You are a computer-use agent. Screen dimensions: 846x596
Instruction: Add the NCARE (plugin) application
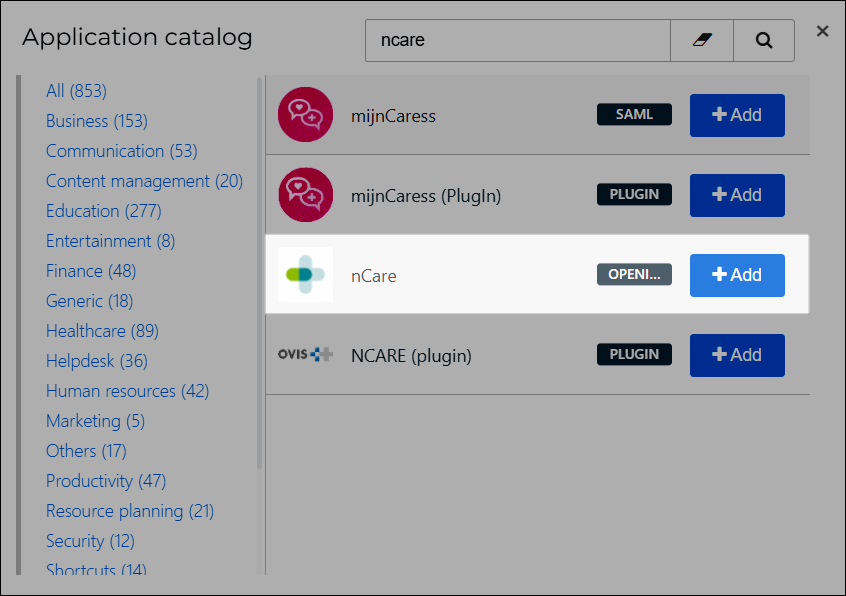(x=737, y=355)
